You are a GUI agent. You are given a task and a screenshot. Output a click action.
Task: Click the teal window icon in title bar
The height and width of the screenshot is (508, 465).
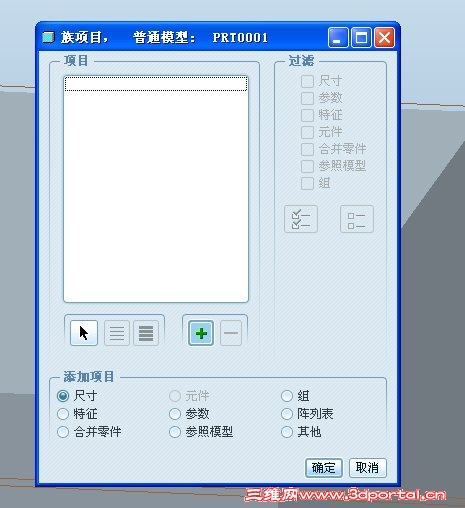[48, 37]
